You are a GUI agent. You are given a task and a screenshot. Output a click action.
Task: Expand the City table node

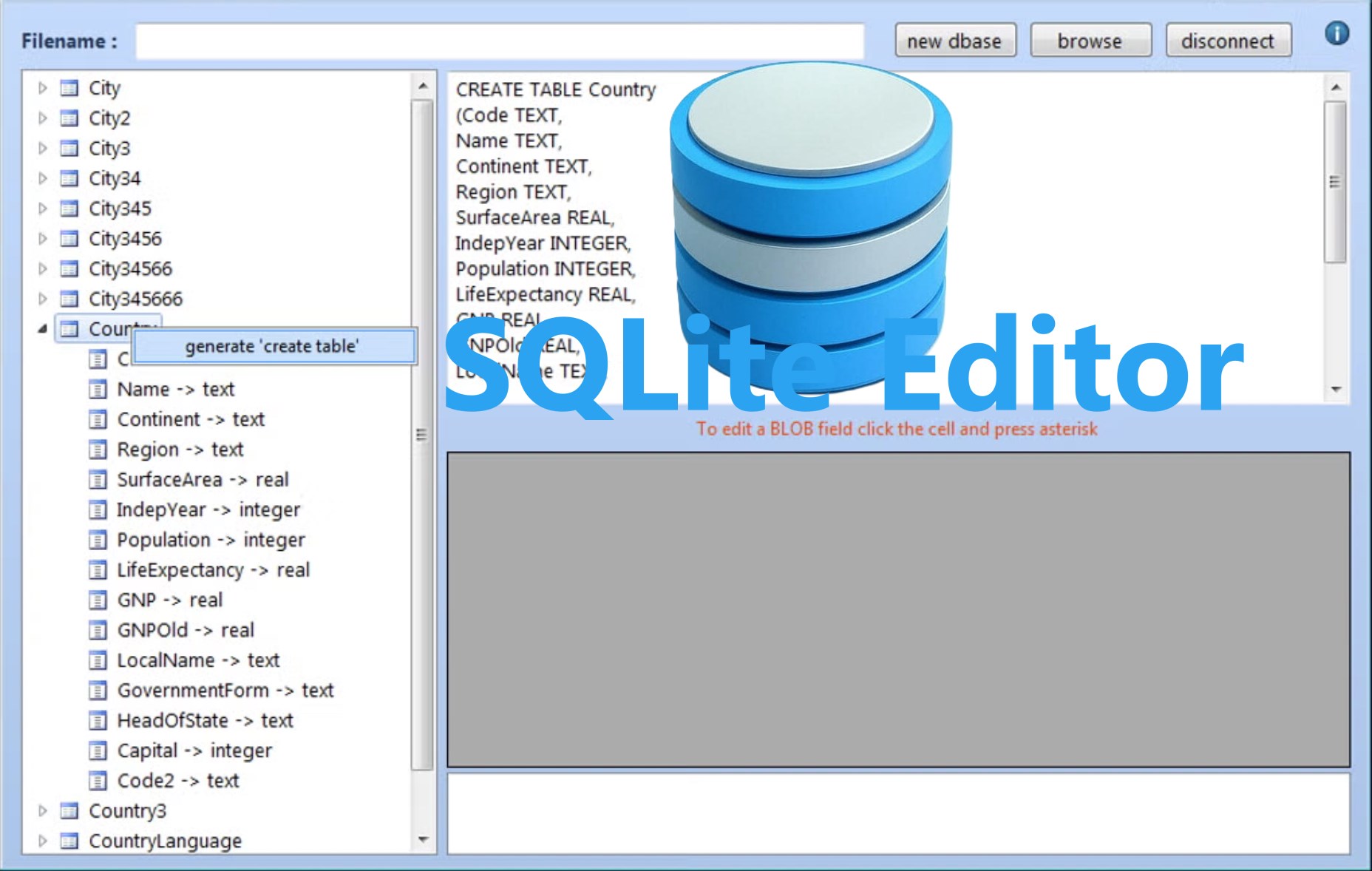(x=43, y=88)
